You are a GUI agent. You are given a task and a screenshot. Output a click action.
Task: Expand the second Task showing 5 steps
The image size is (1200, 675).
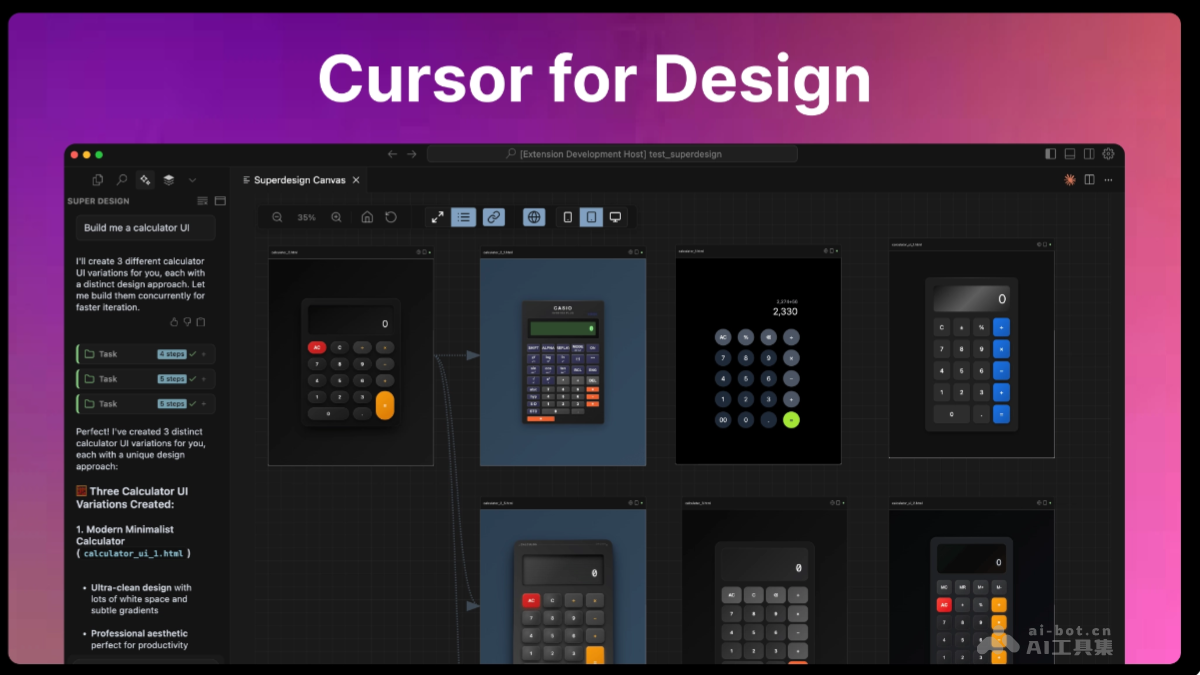(x=145, y=378)
